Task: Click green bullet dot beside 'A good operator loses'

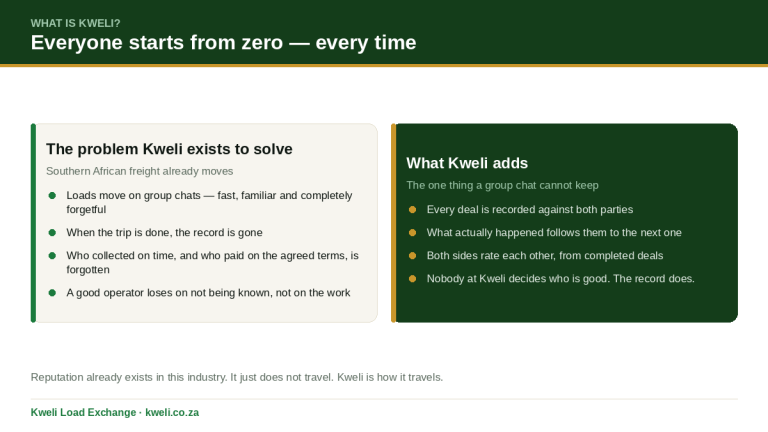Action: coord(52,293)
